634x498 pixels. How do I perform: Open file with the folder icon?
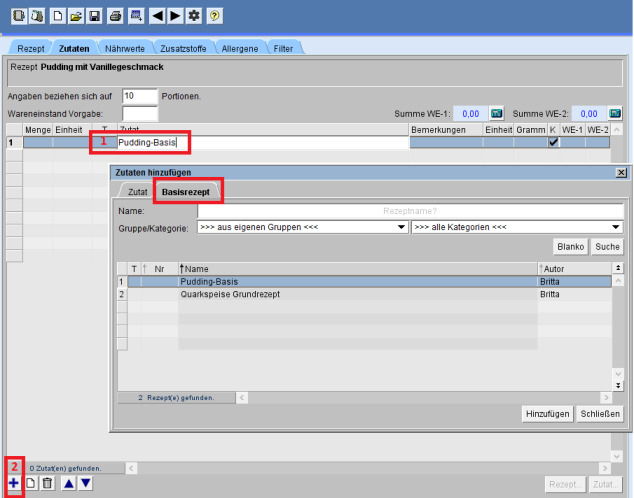tap(76, 16)
